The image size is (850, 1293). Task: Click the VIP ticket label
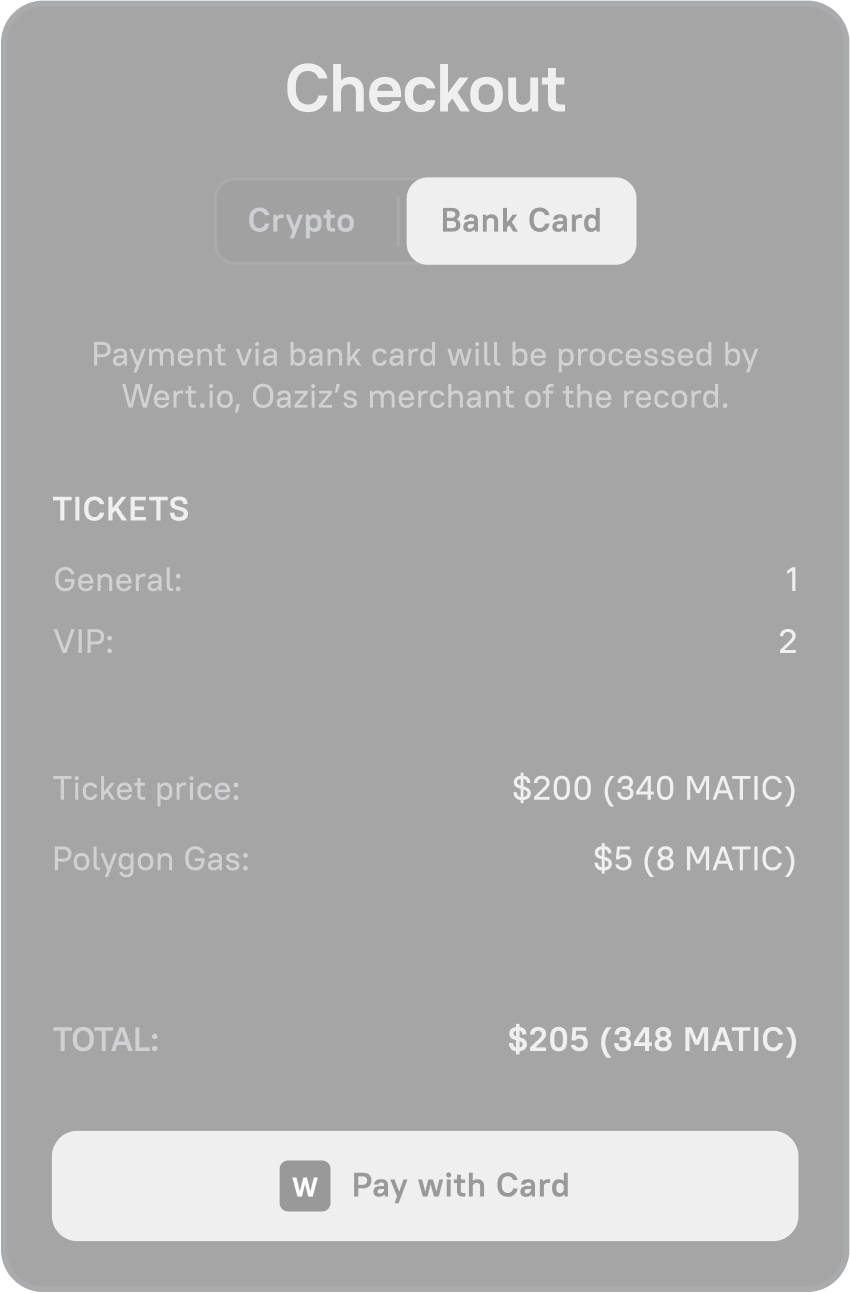[84, 641]
